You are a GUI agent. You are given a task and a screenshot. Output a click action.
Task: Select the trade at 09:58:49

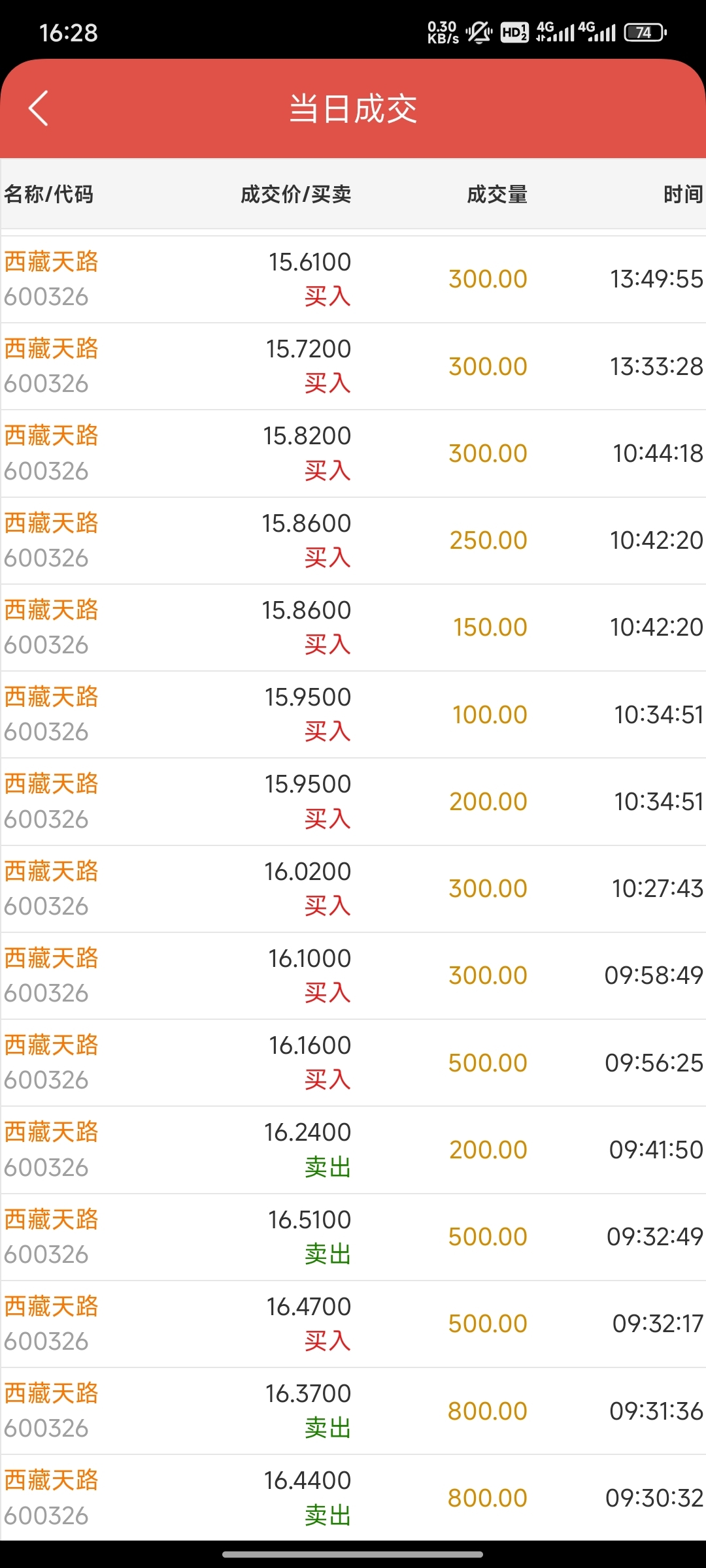point(353,975)
